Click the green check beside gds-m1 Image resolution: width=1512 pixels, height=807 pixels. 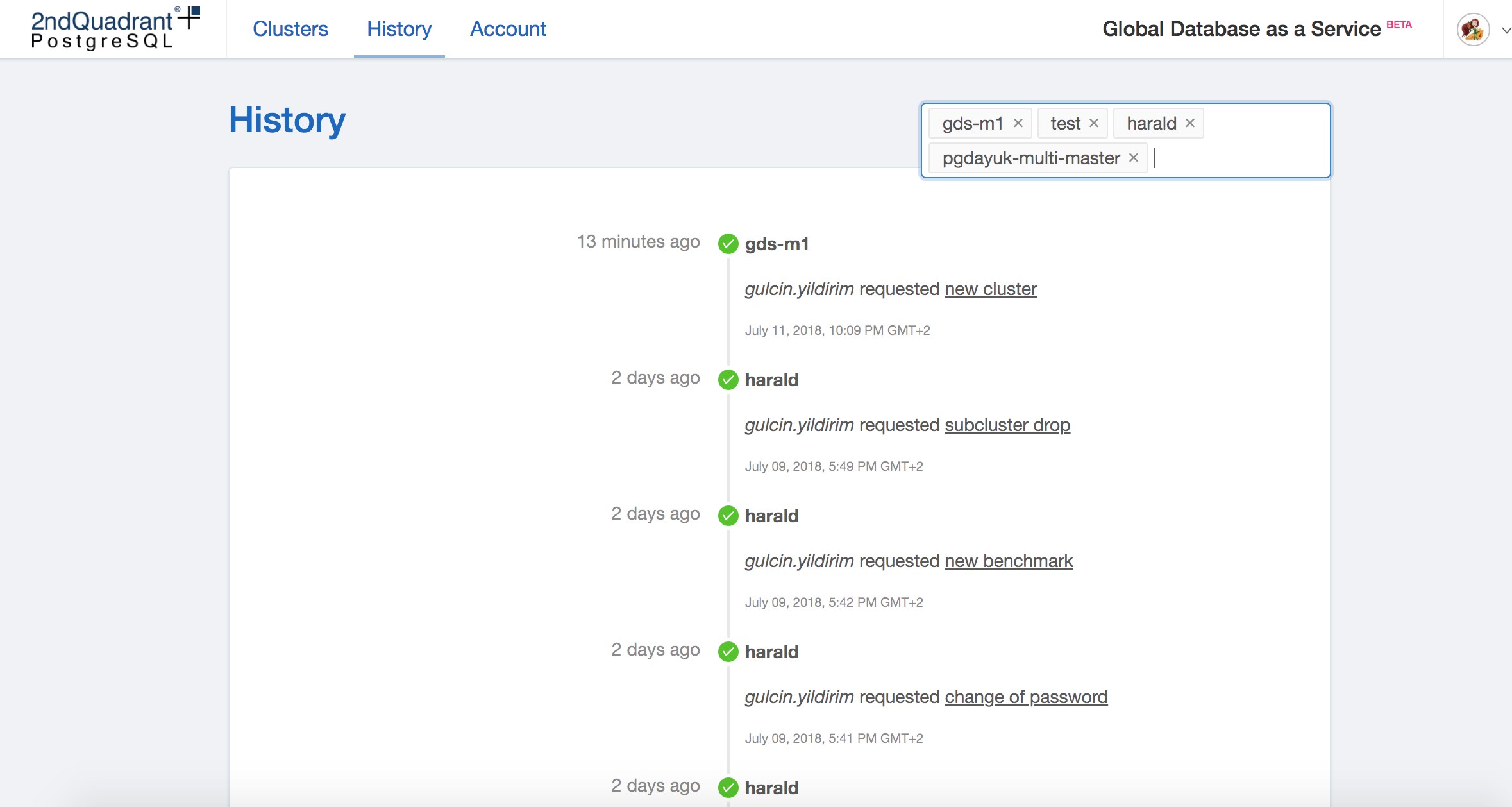(x=728, y=244)
